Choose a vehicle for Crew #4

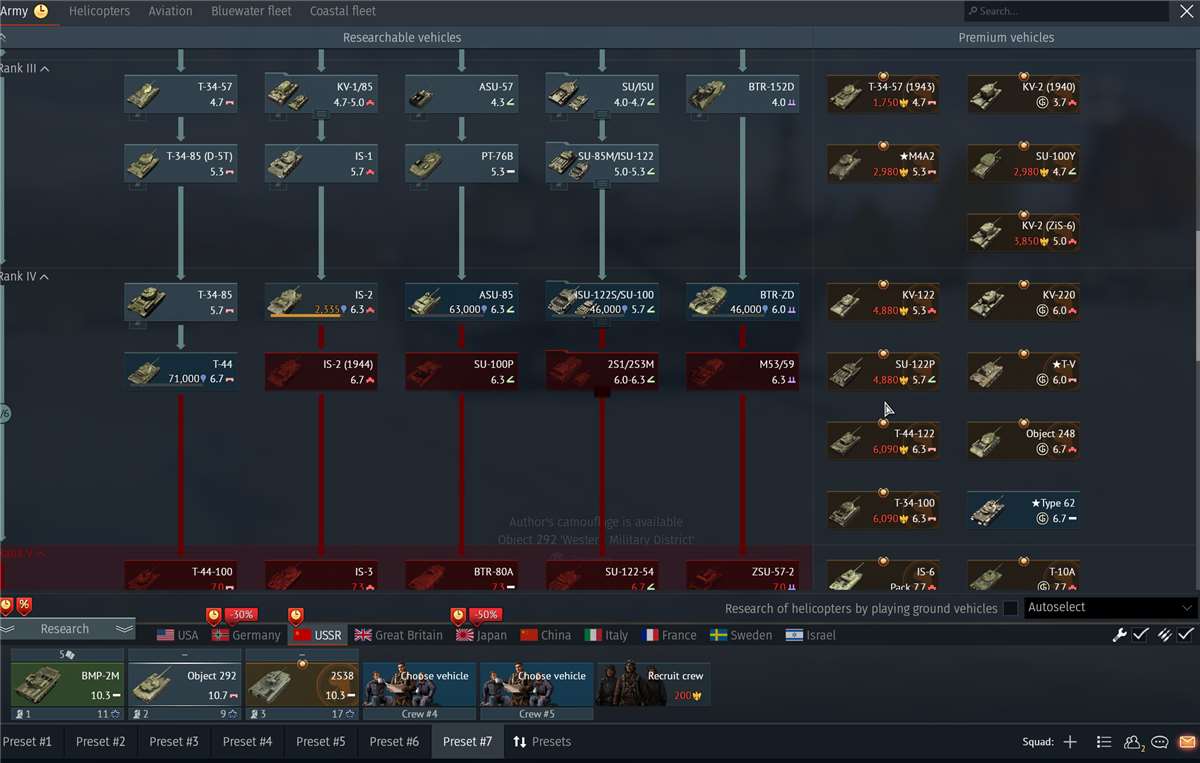(420, 684)
